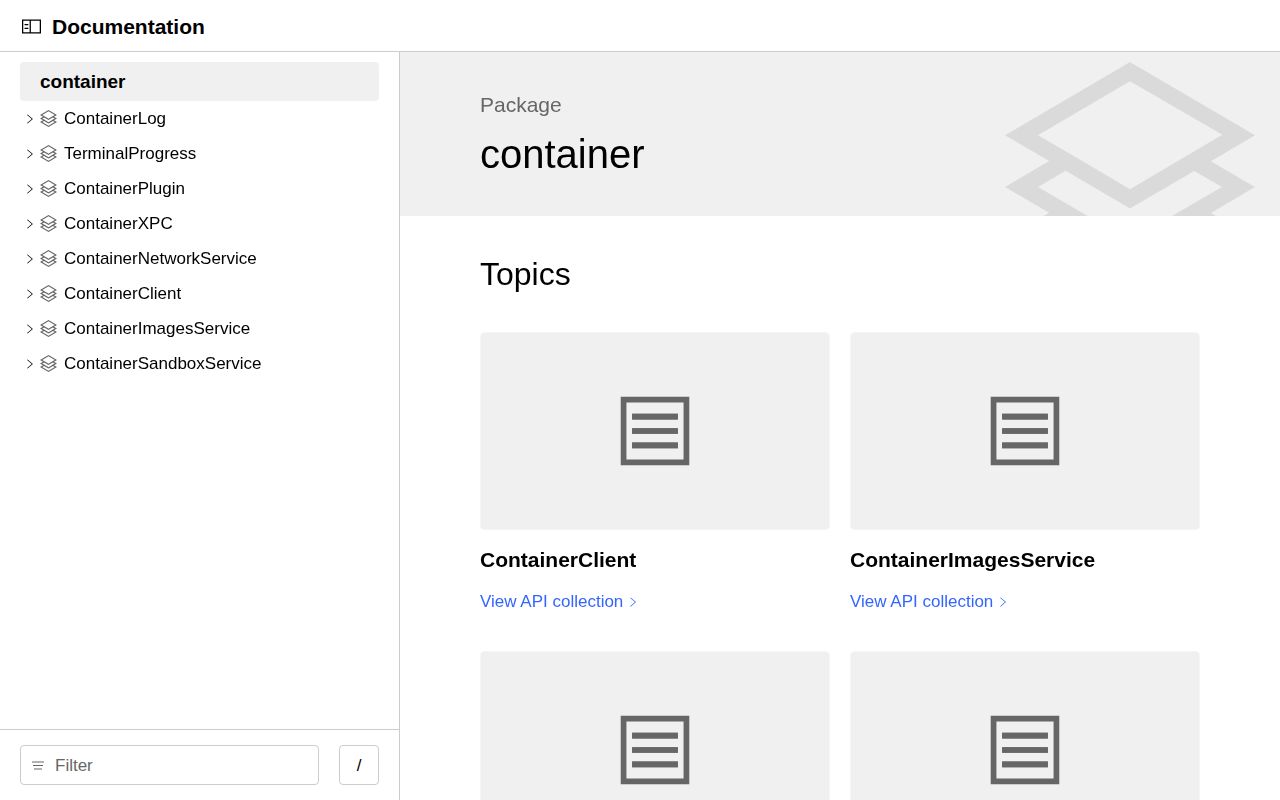The image size is (1280, 800).
Task: Open ContainerClient sidebar entry
Action: click(x=122, y=294)
